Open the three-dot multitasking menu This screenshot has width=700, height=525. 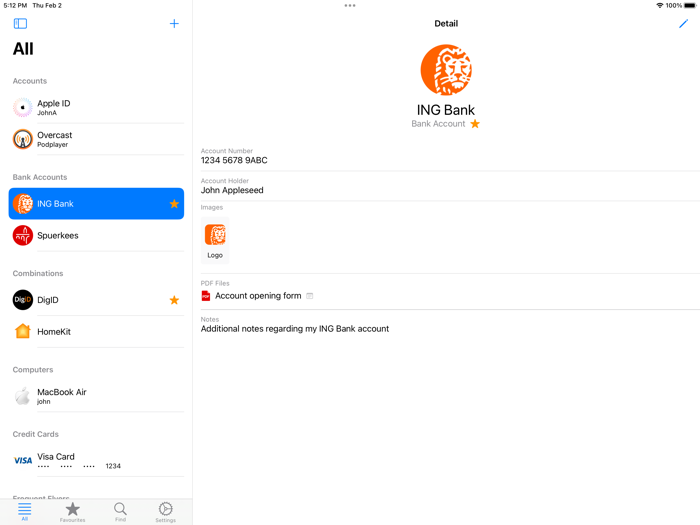[x=350, y=5]
